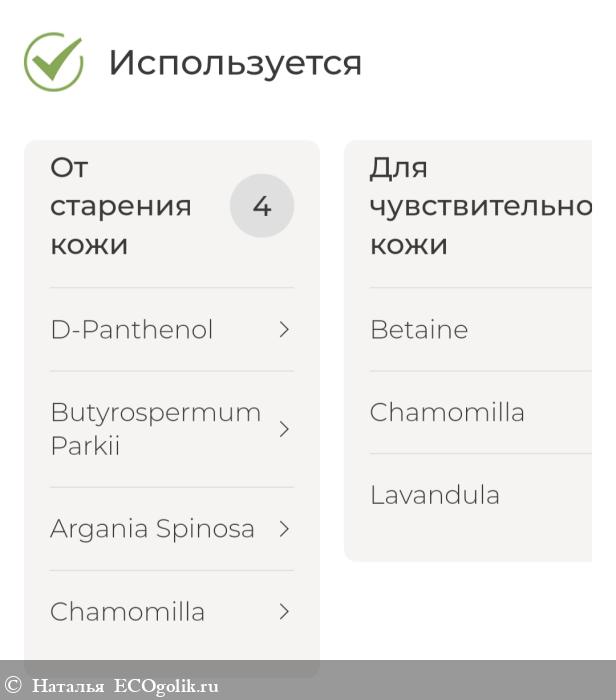Open Chamomilla under Для чувствительной кожи
Image resolution: width=616 pixels, height=700 pixels.
click(447, 412)
